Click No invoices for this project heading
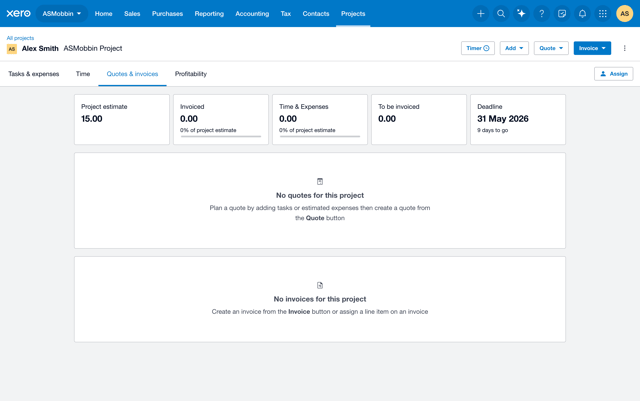Image resolution: width=640 pixels, height=401 pixels. point(320,299)
